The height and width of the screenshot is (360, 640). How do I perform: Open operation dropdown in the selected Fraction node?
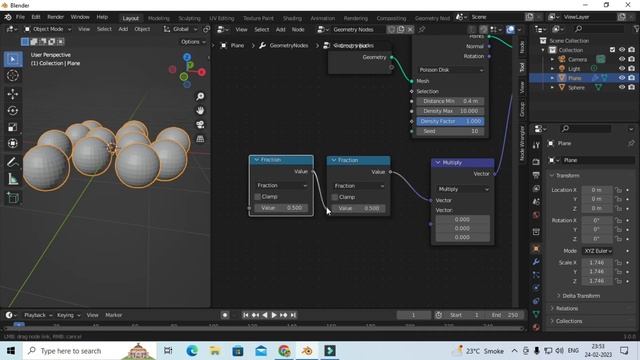click(x=281, y=185)
